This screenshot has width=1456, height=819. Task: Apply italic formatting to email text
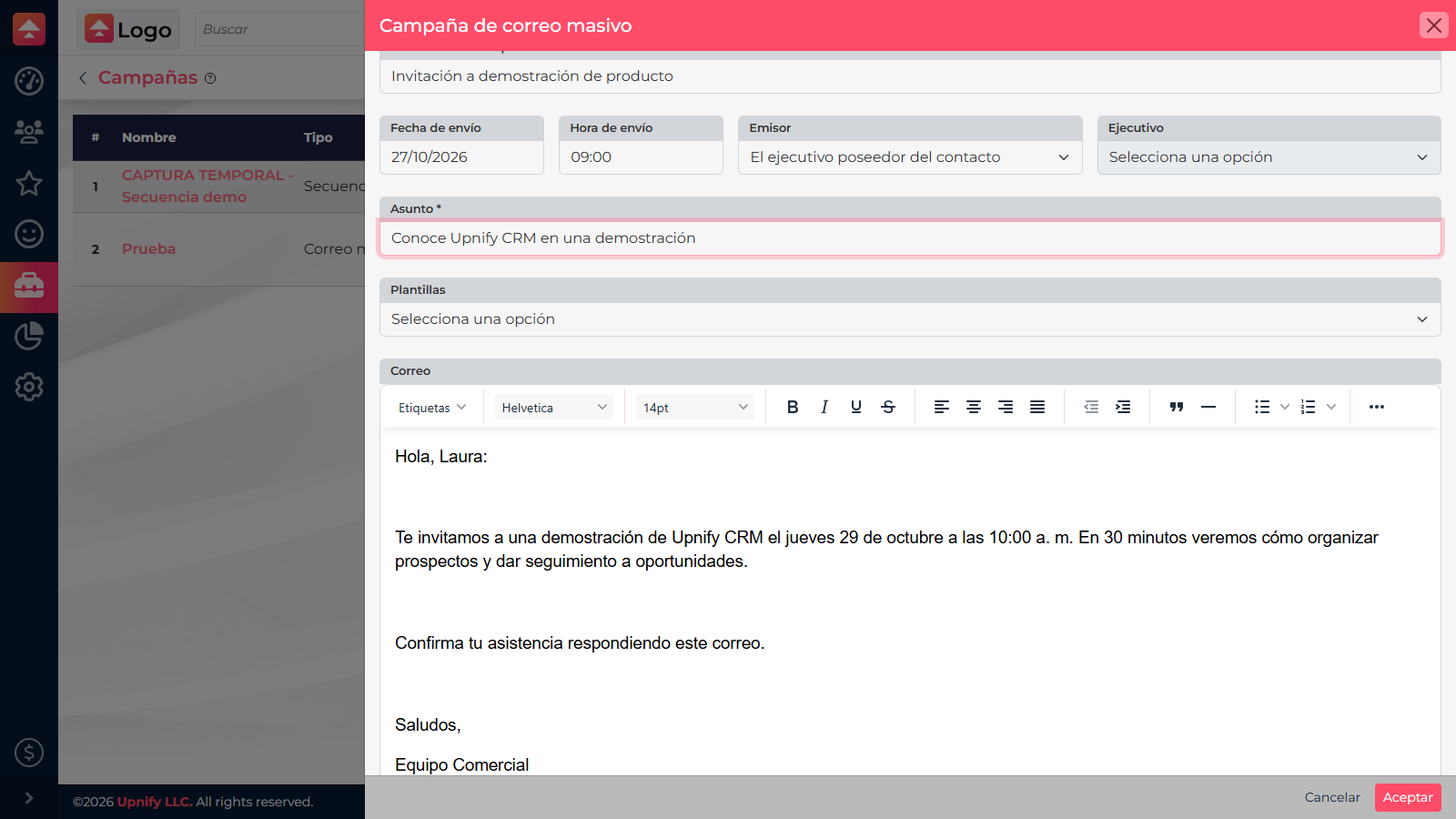[x=824, y=407]
